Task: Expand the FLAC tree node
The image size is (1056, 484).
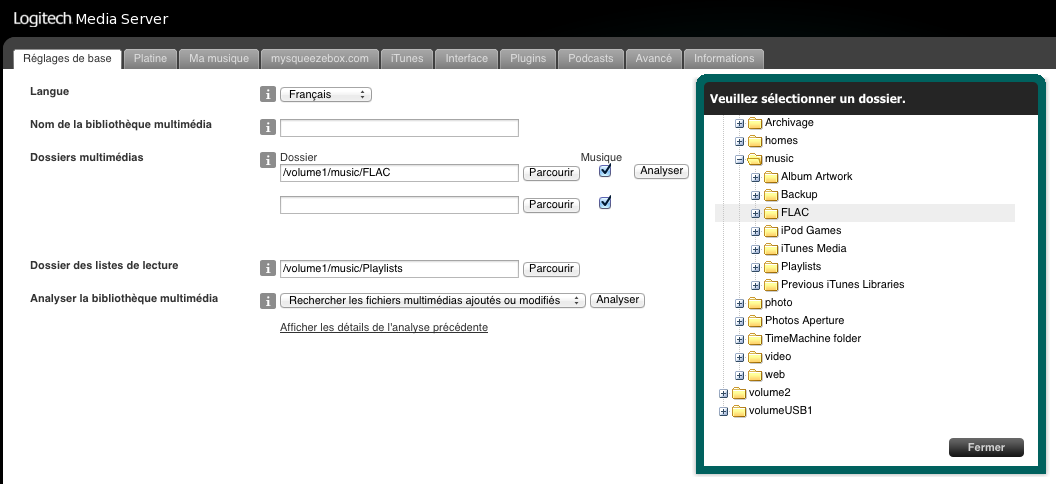Action: (756, 213)
